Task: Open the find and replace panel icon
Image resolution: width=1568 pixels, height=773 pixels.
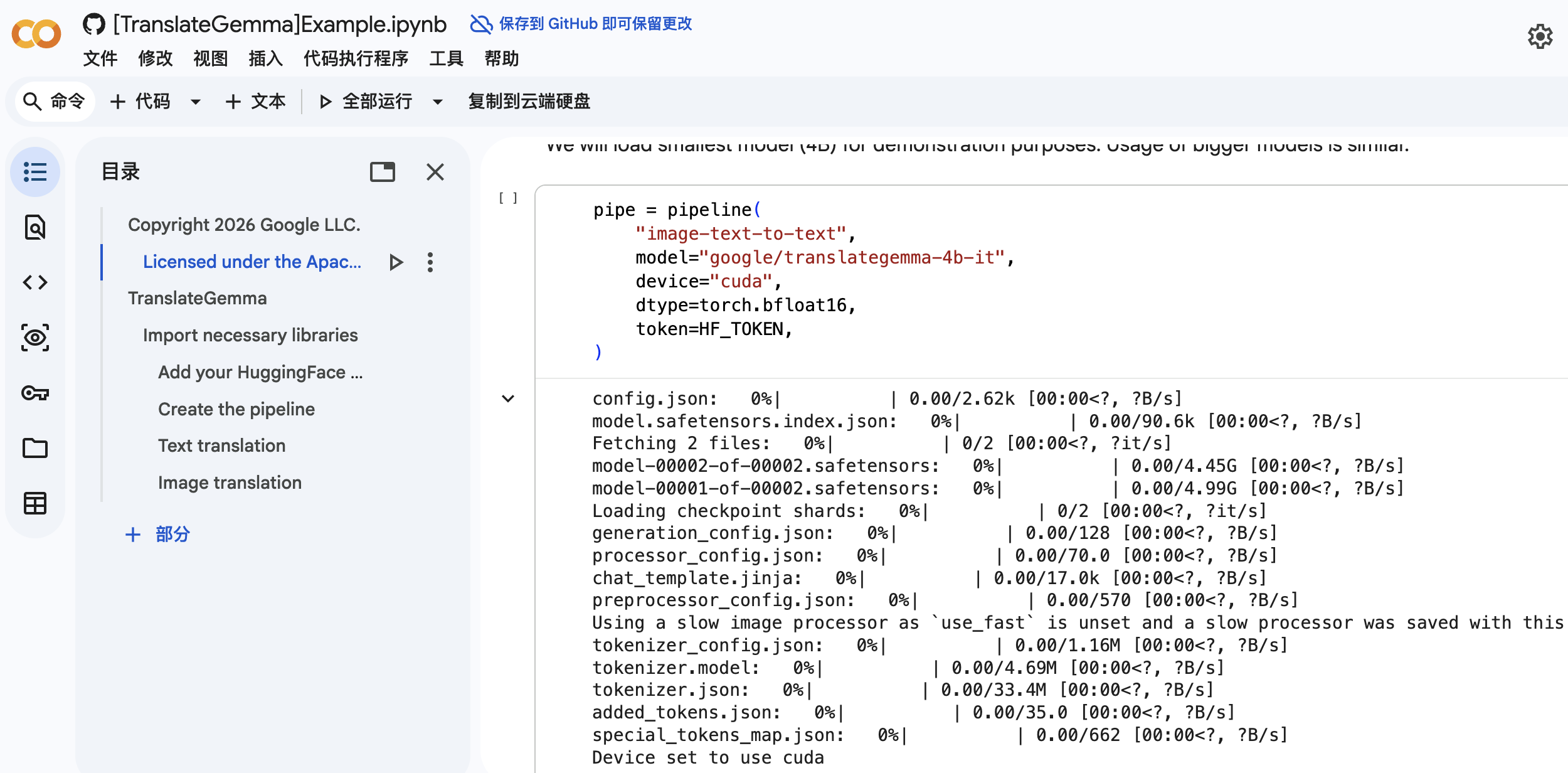Action: [35, 227]
